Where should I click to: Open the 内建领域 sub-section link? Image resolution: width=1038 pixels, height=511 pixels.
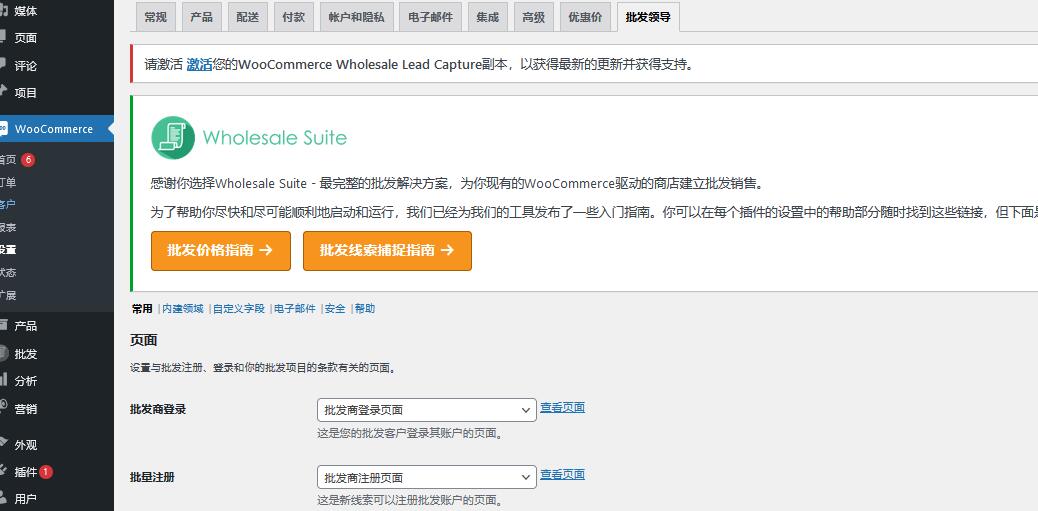(x=183, y=308)
